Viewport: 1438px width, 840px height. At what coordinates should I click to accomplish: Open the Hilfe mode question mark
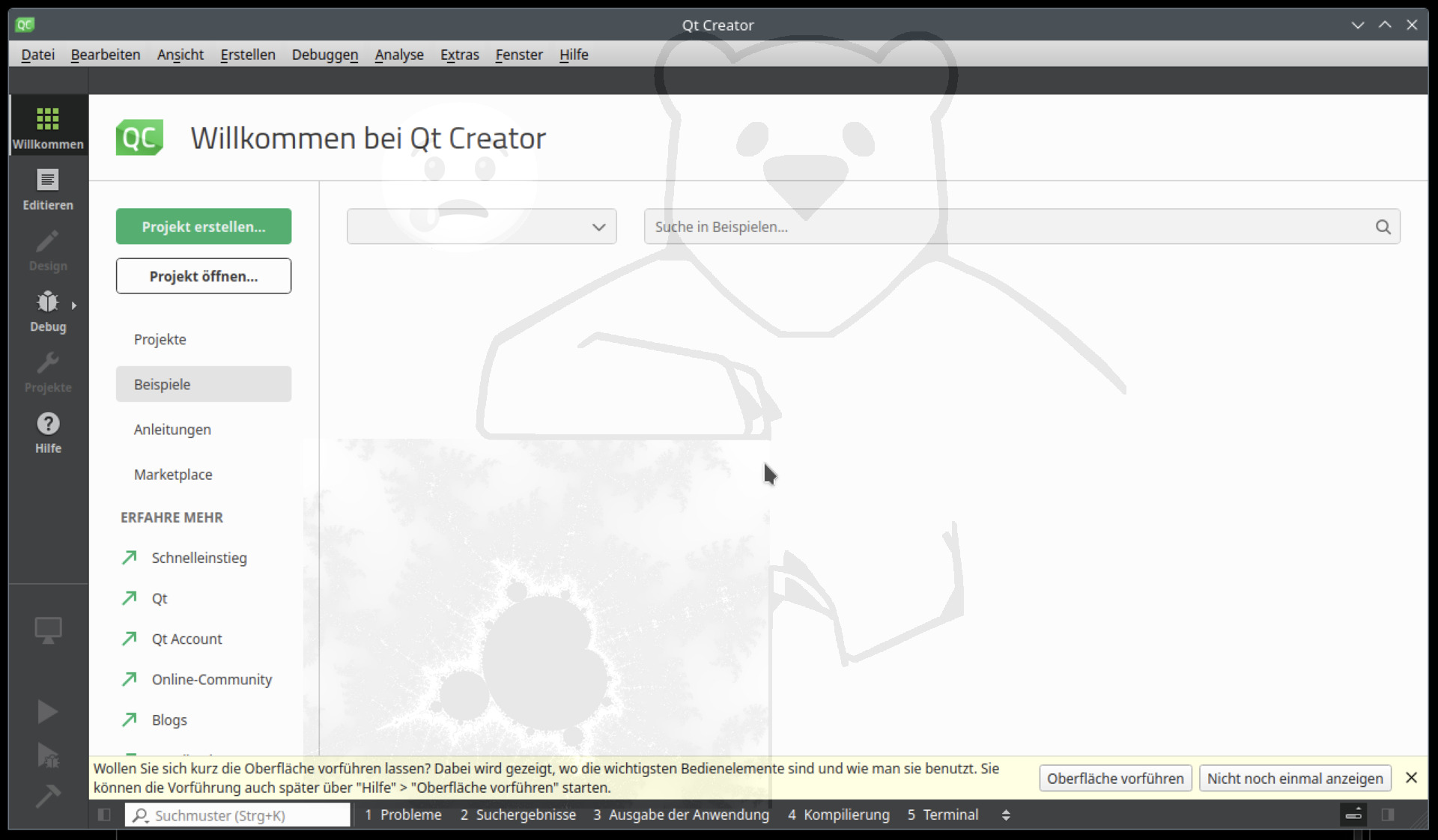point(48,424)
